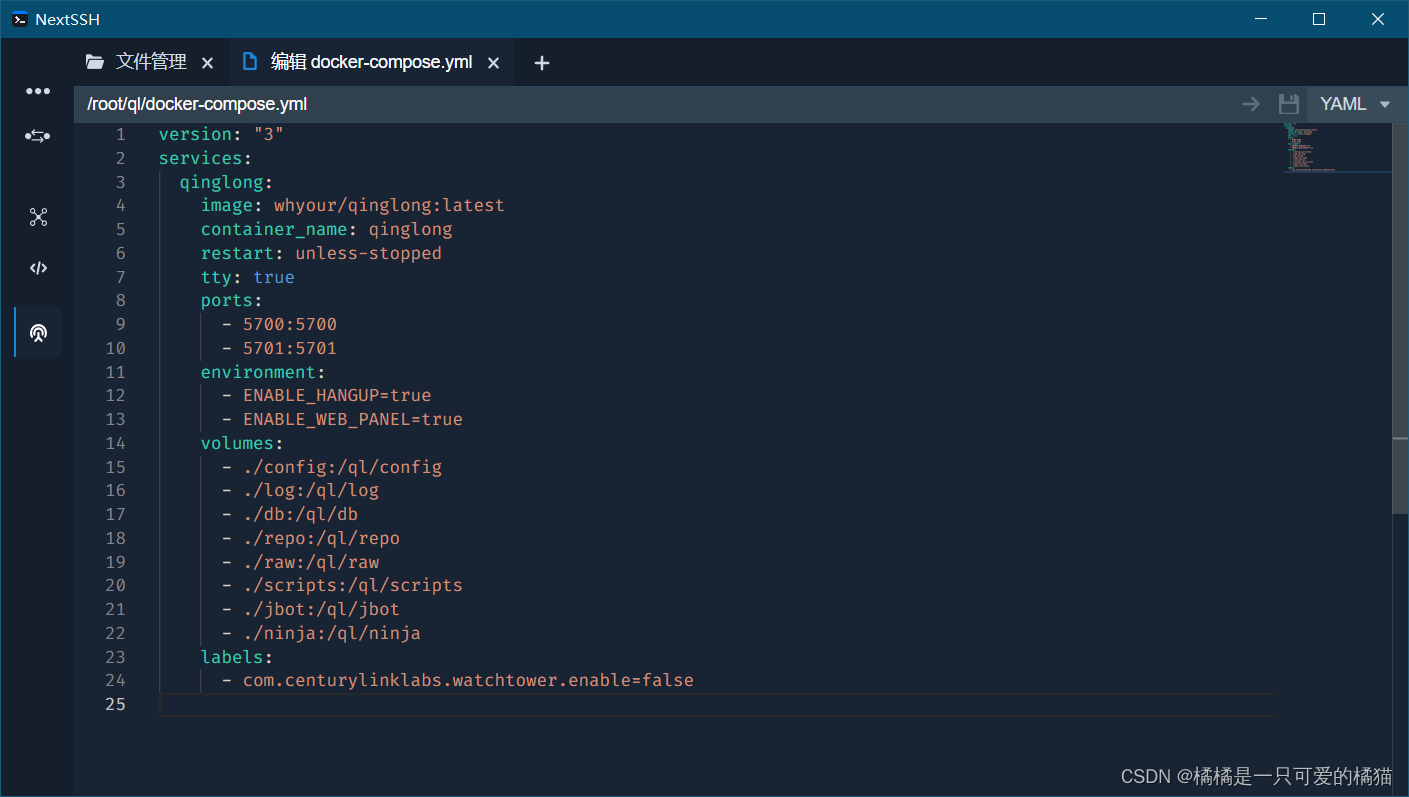Click './config:/ql/config' volume entry
Screen dimensions: 1409x797
[342, 467]
